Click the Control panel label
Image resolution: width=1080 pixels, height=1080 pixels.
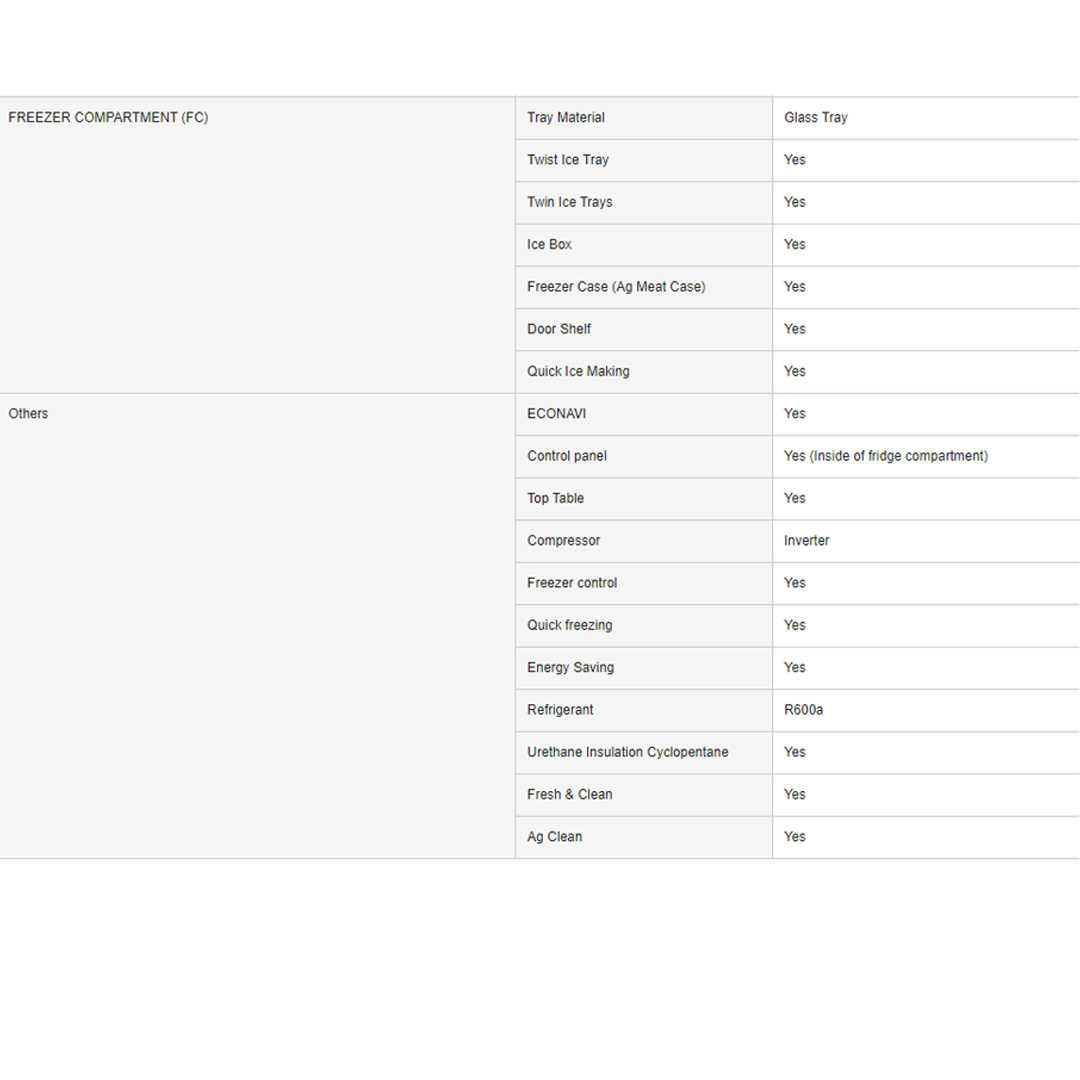(567, 456)
